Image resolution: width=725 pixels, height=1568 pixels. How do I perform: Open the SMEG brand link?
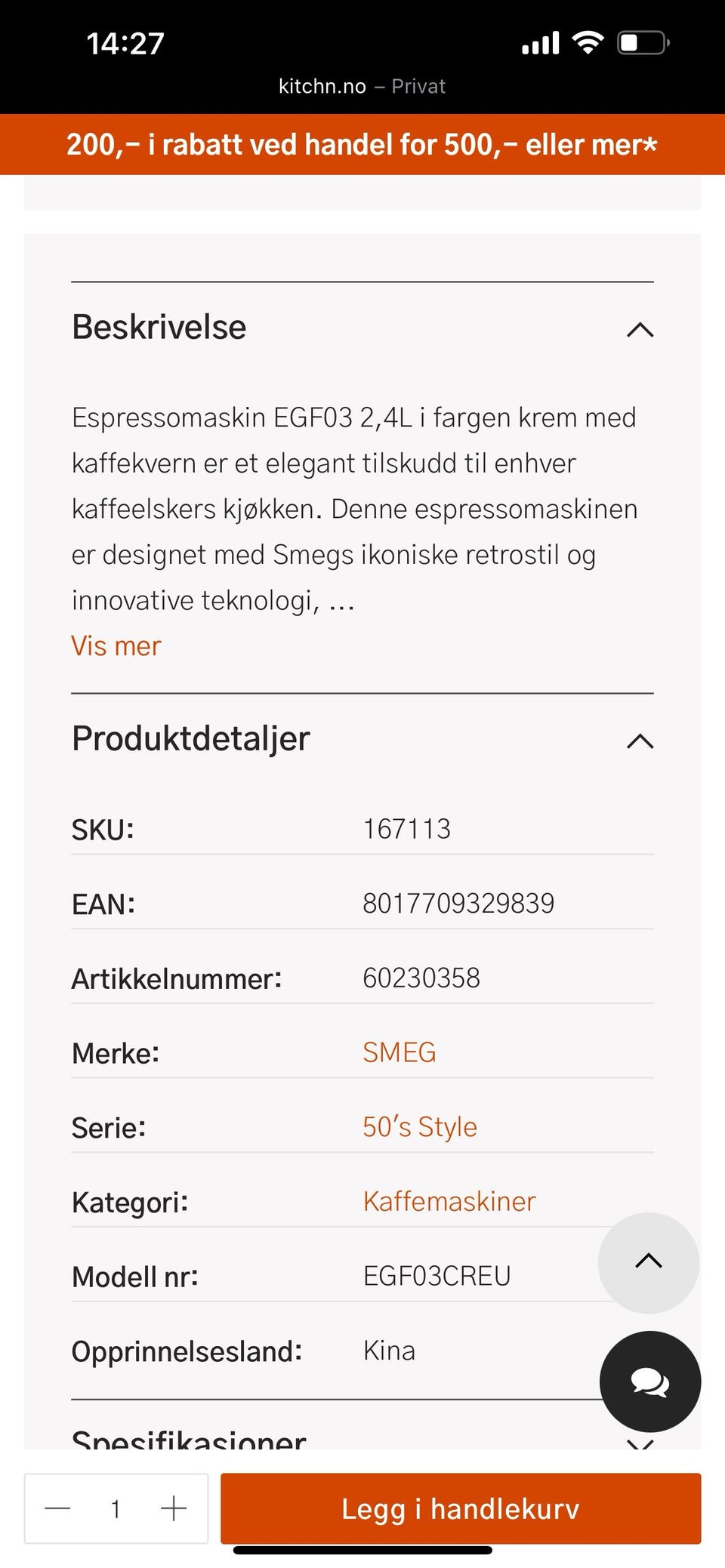[x=399, y=1052]
